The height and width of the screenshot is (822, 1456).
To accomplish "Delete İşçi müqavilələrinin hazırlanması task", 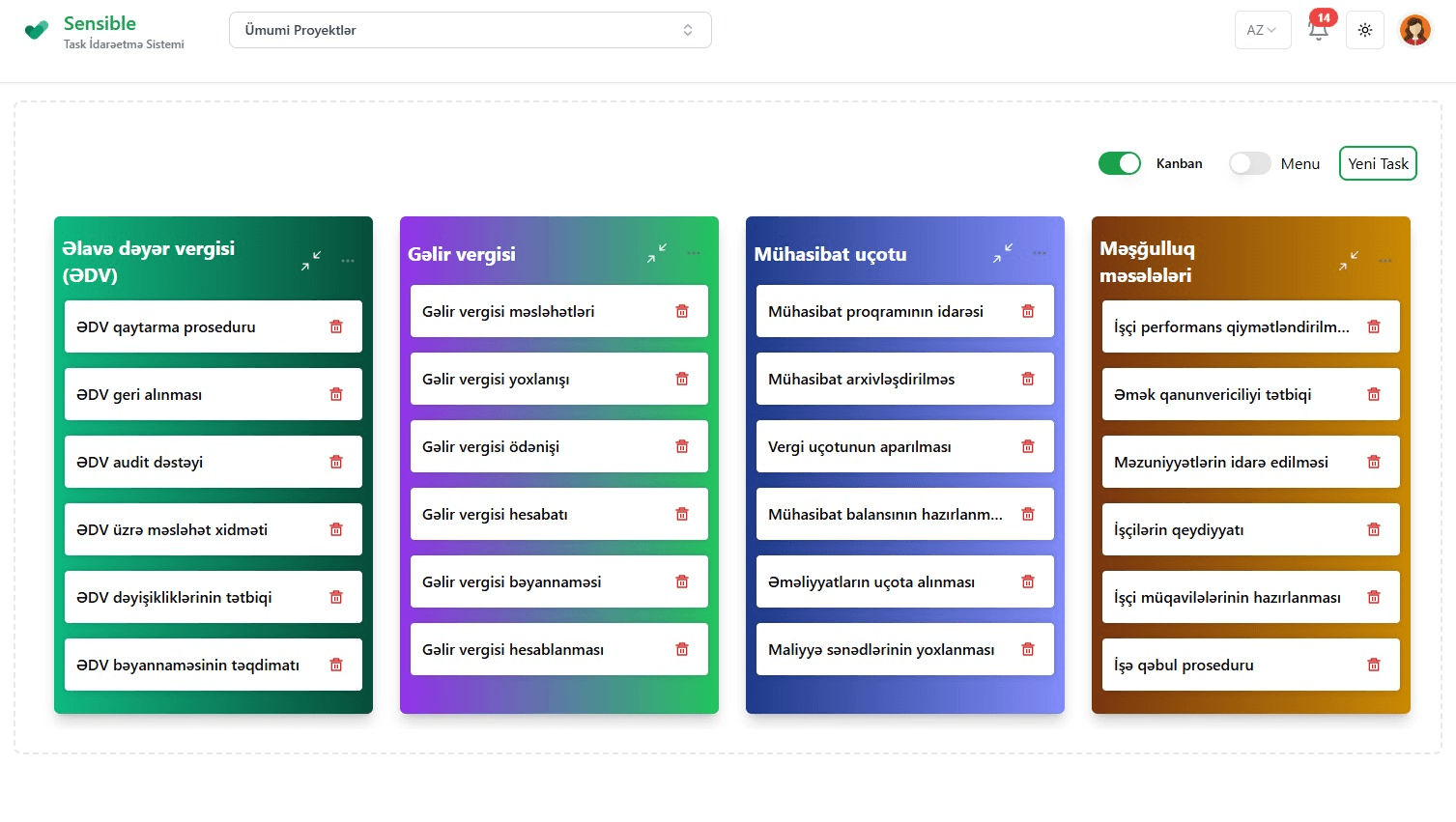I will coord(1374,597).
